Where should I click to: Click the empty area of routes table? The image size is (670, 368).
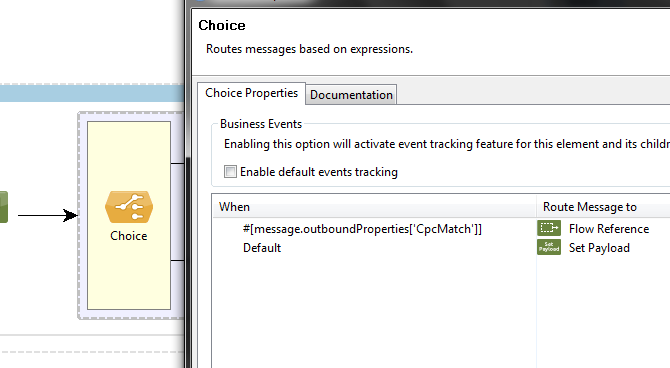pyautogui.click(x=374, y=312)
